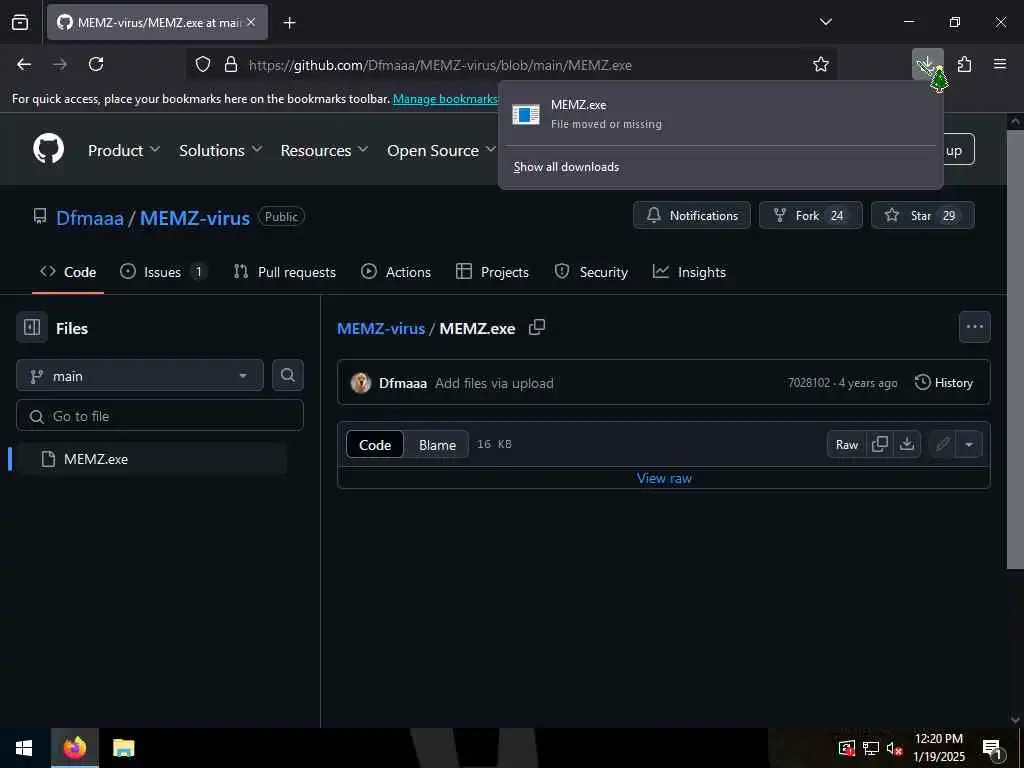Click the network tray icon
This screenshot has height=768, width=1024.
[x=871, y=748]
